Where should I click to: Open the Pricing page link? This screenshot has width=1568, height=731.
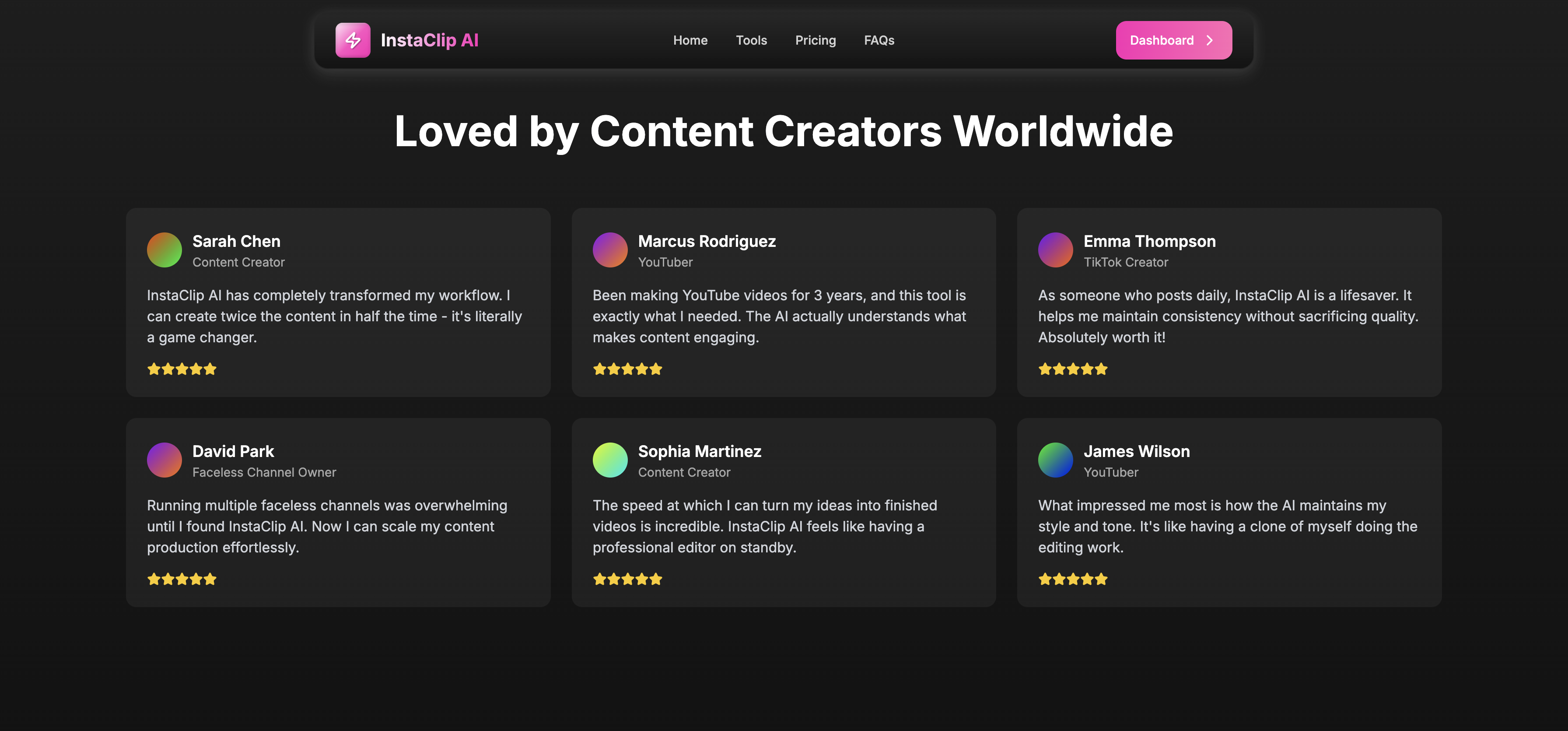click(x=815, y=40)
